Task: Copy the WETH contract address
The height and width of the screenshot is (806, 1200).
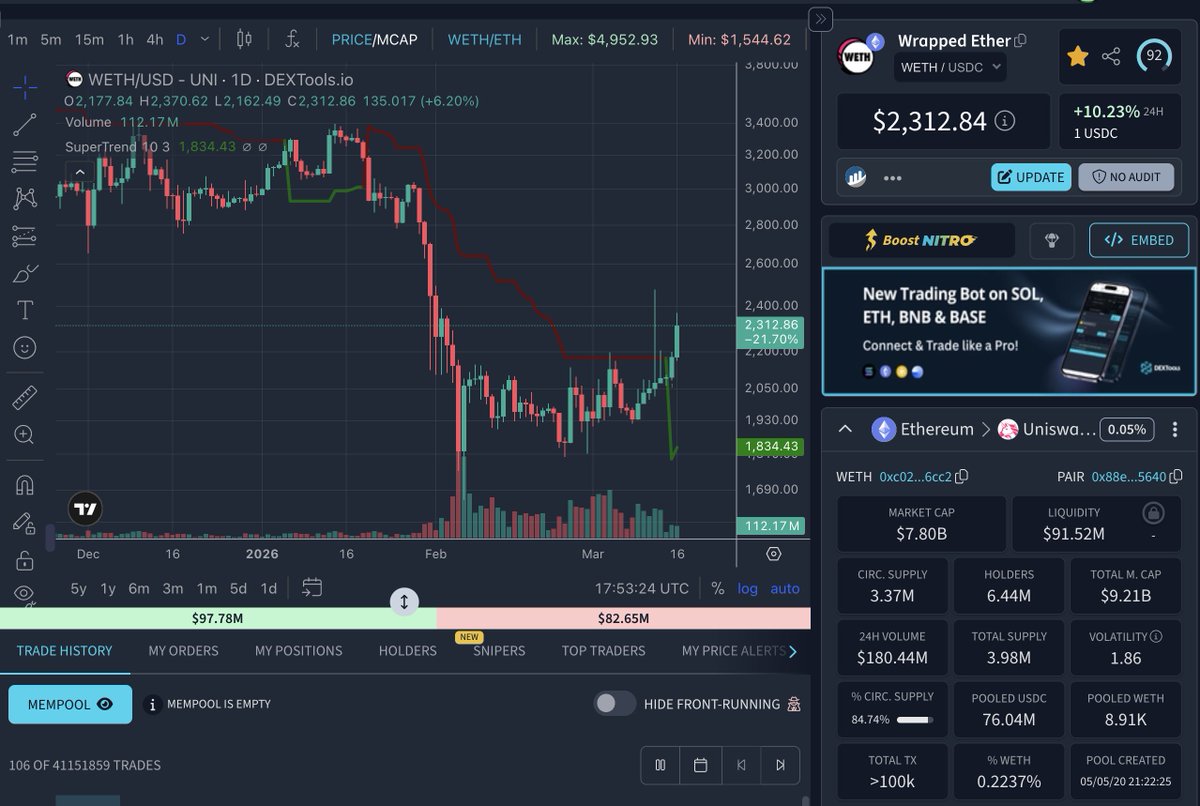Action: coord(959,477)
